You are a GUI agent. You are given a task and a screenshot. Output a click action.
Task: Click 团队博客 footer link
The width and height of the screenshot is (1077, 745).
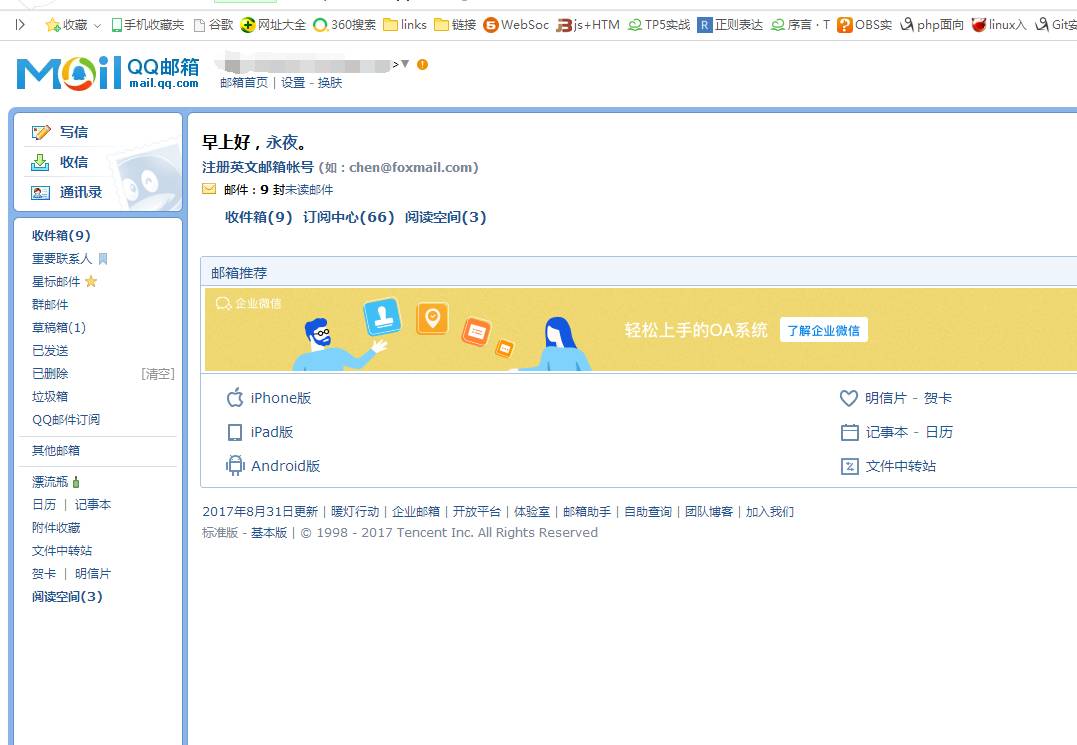tap(709, 512)
